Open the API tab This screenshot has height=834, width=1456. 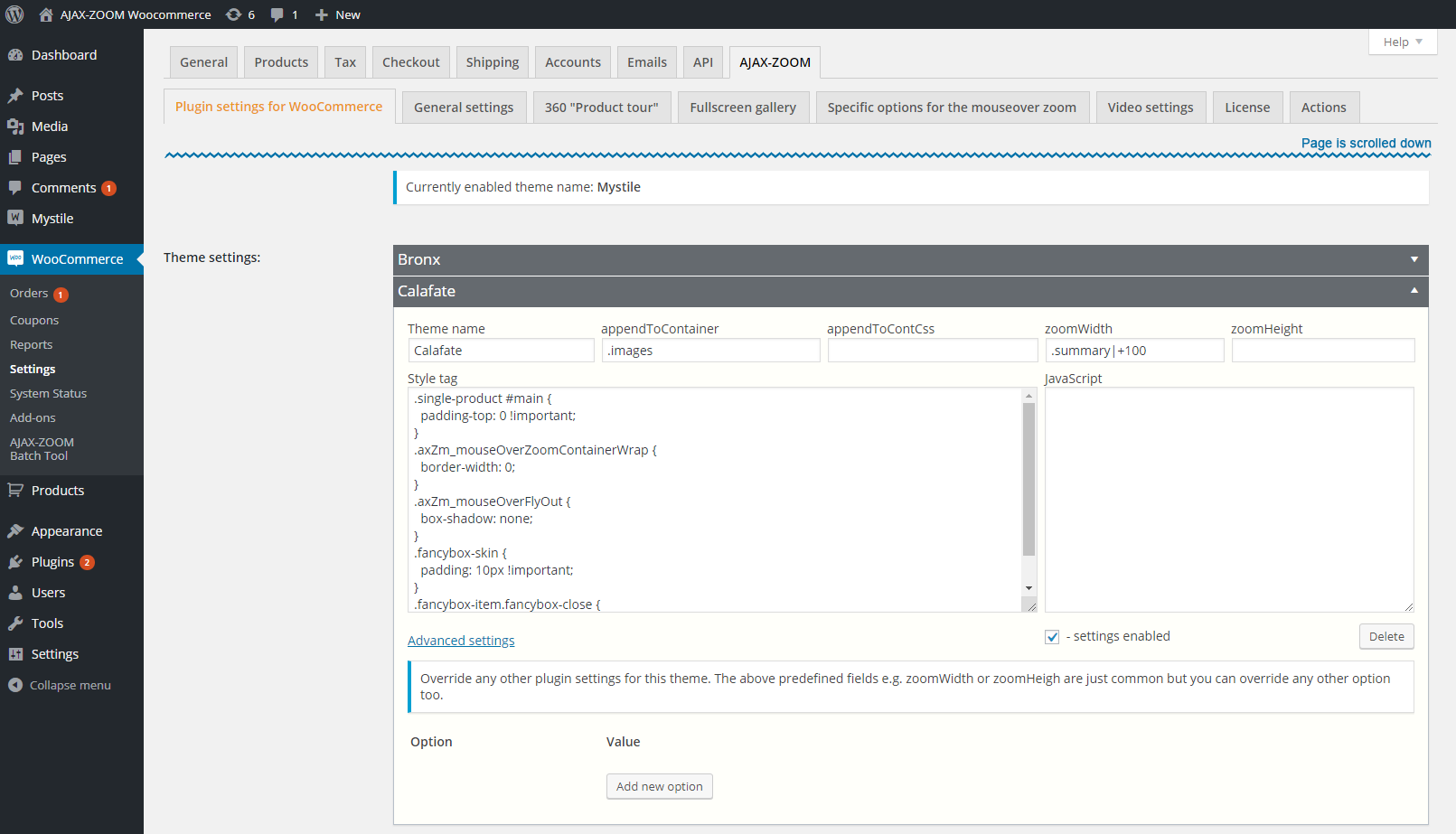click(703, 62)
